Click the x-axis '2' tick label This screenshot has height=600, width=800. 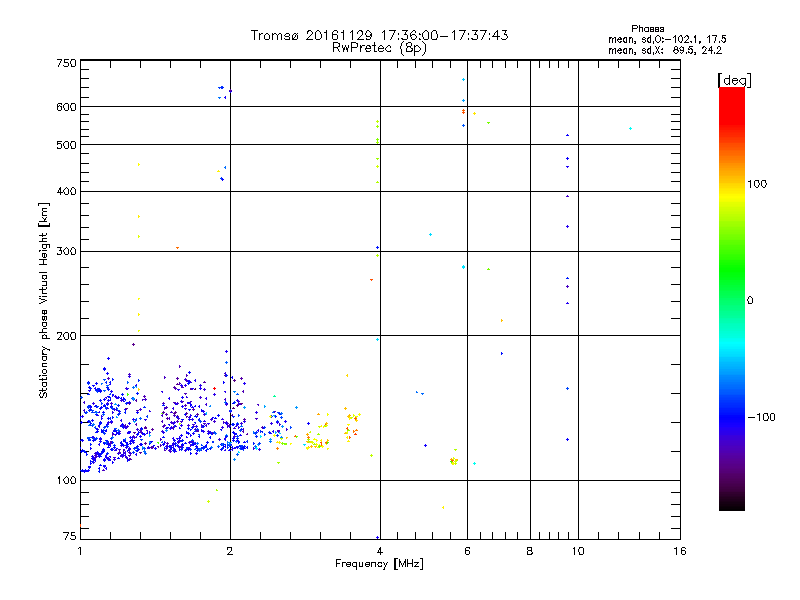(230, 551)
